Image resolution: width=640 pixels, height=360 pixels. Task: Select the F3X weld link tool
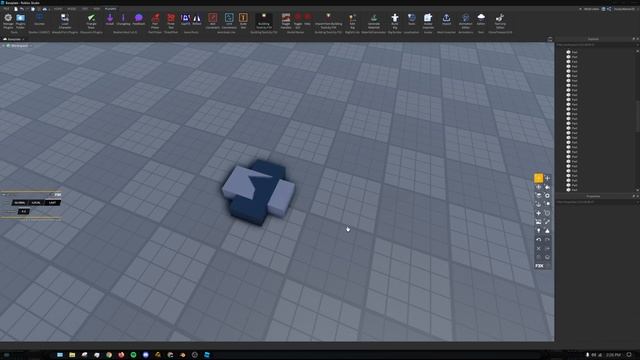(547, 222)
